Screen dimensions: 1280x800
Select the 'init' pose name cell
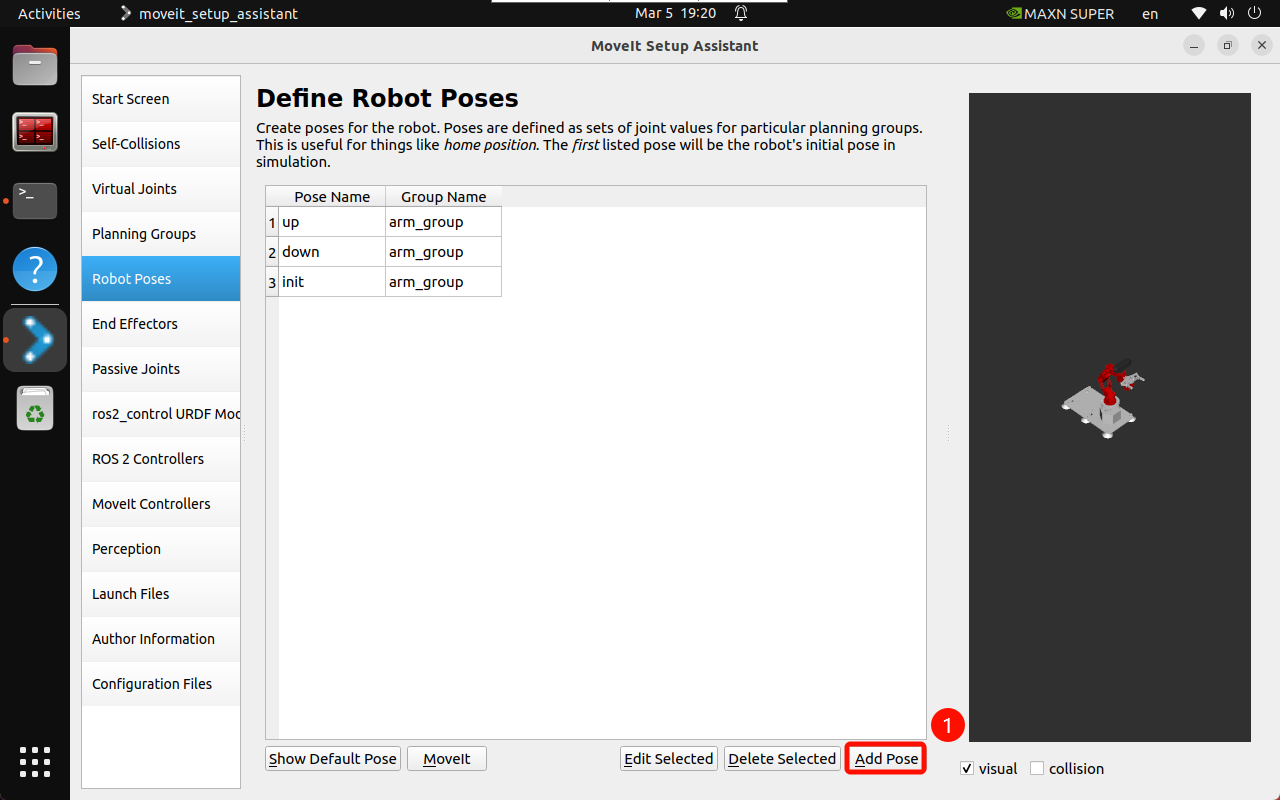[332, 282]
